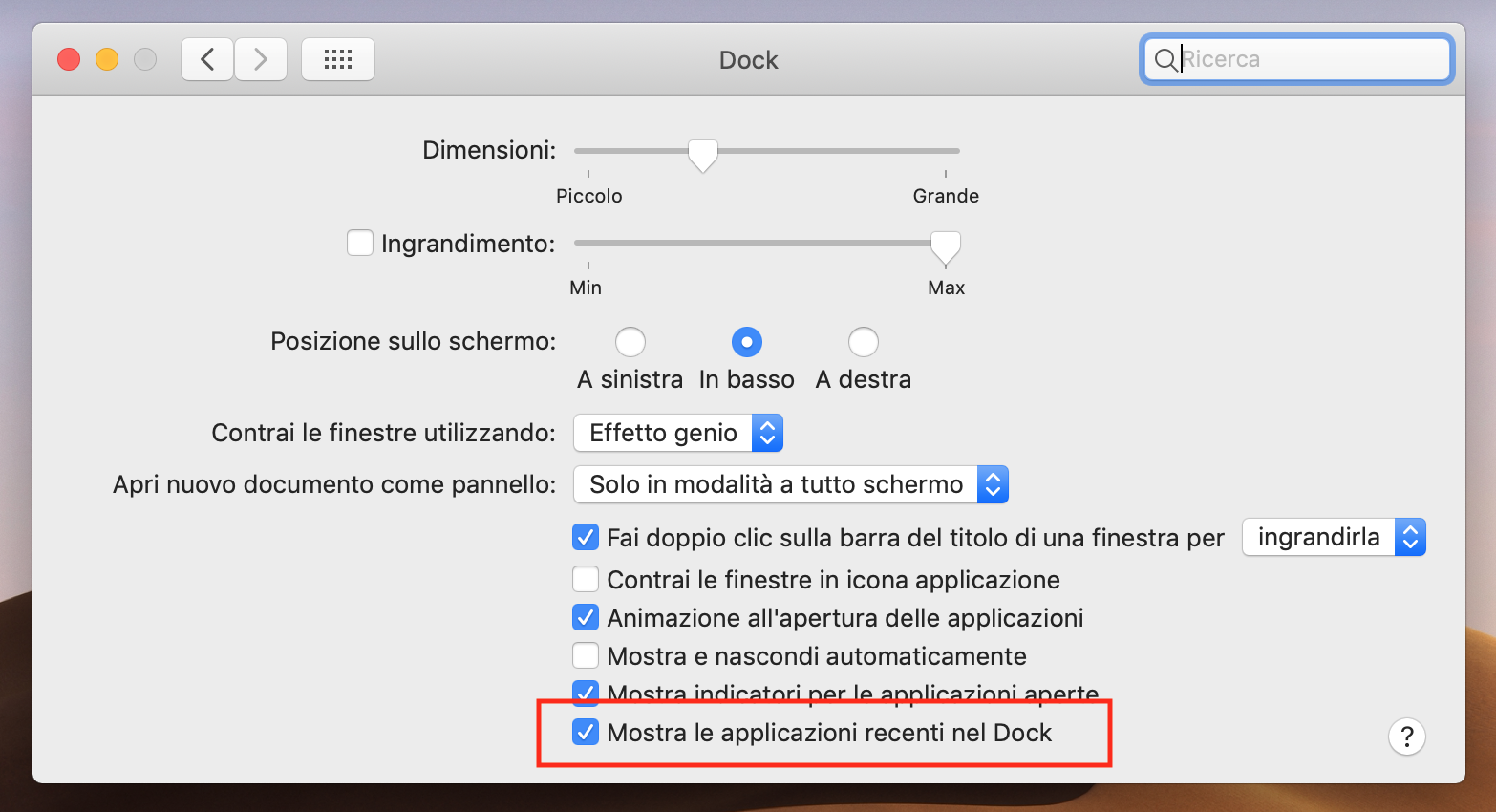
Task: Go back with the left chevron button
Action: 207,59
